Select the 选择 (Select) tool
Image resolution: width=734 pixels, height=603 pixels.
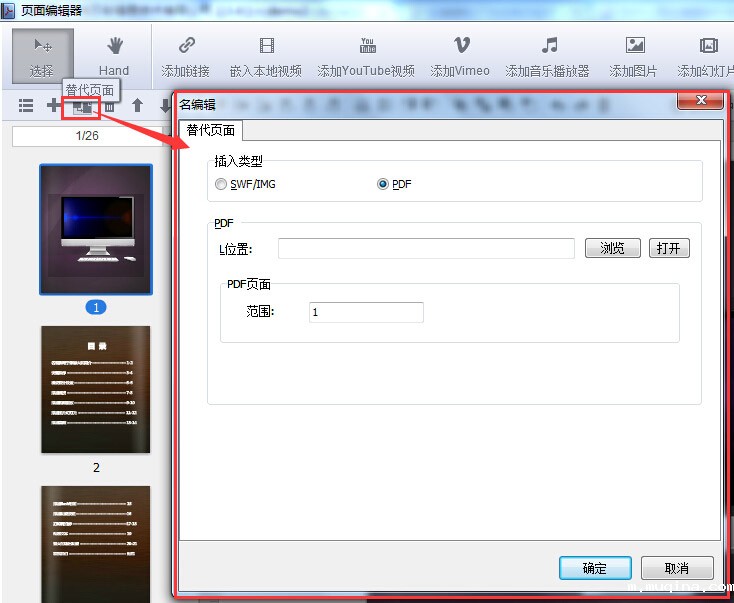click(42, 56)
